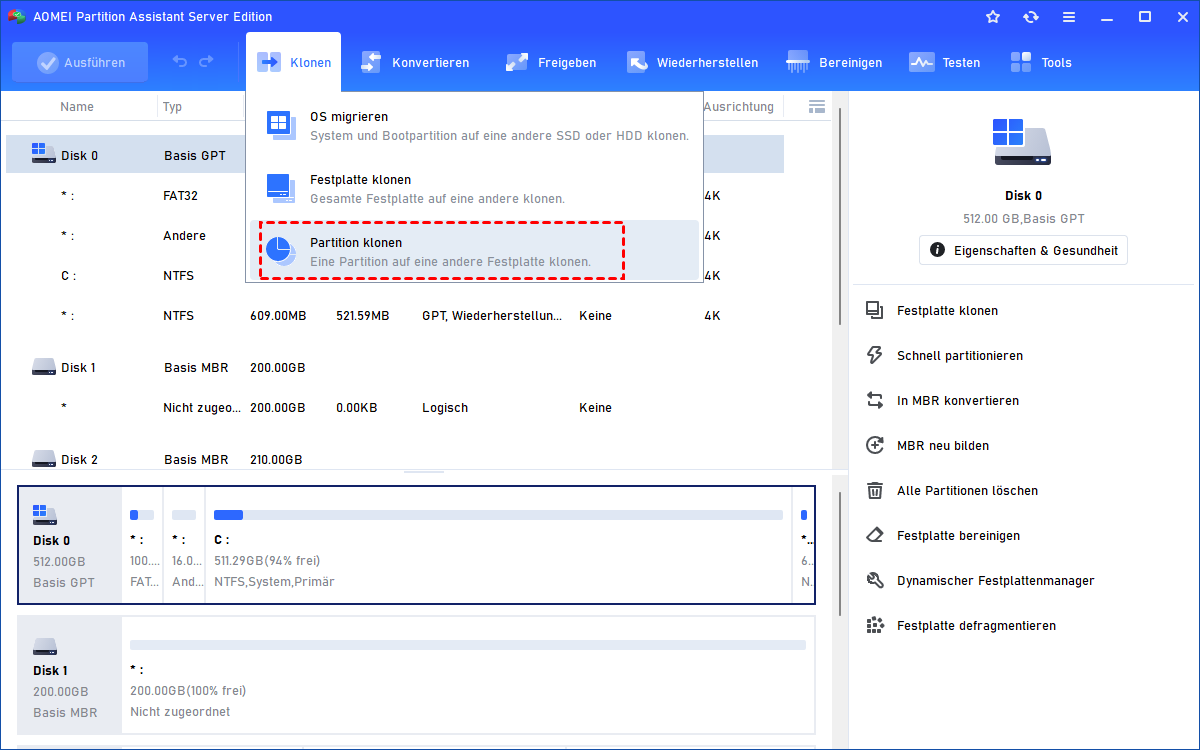Image resolution: width=1200 pixels, height=750 pixels.
Task: Select the 609.00MB NTFS recovery partition row
Action: [395, 315]
